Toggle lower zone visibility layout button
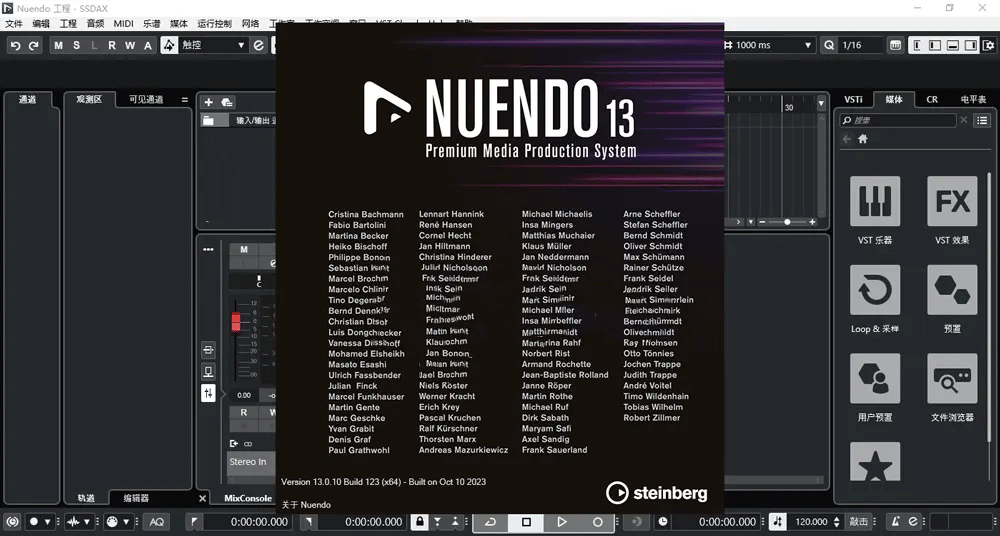 [x=953, y=45]
